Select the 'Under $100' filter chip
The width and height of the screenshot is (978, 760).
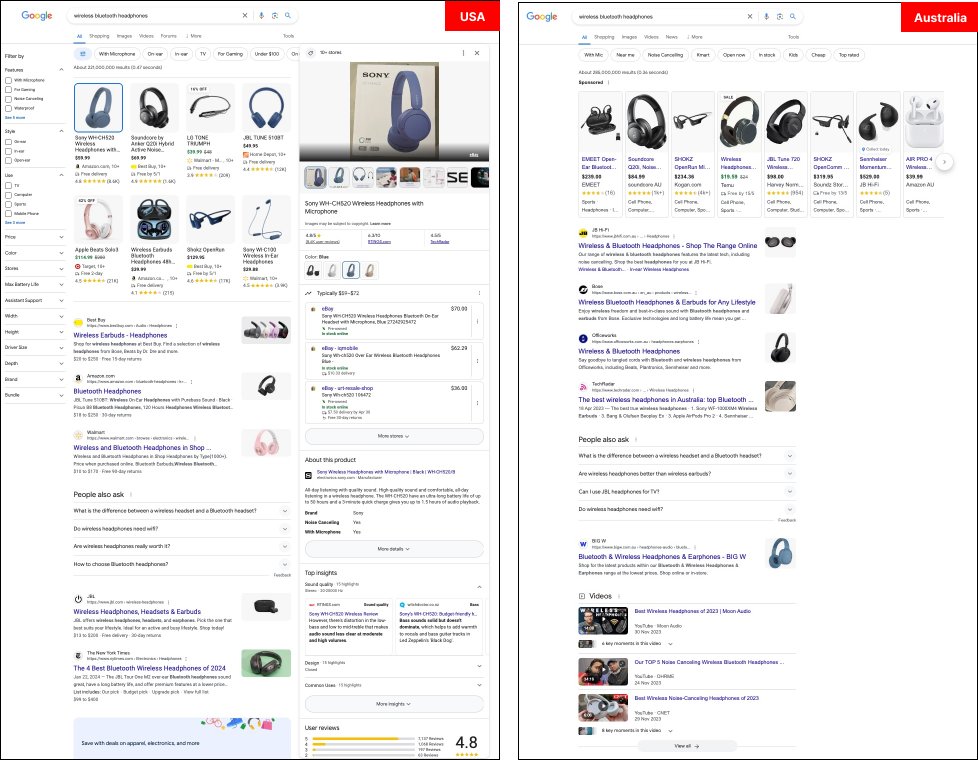click(x=267, y=54)
